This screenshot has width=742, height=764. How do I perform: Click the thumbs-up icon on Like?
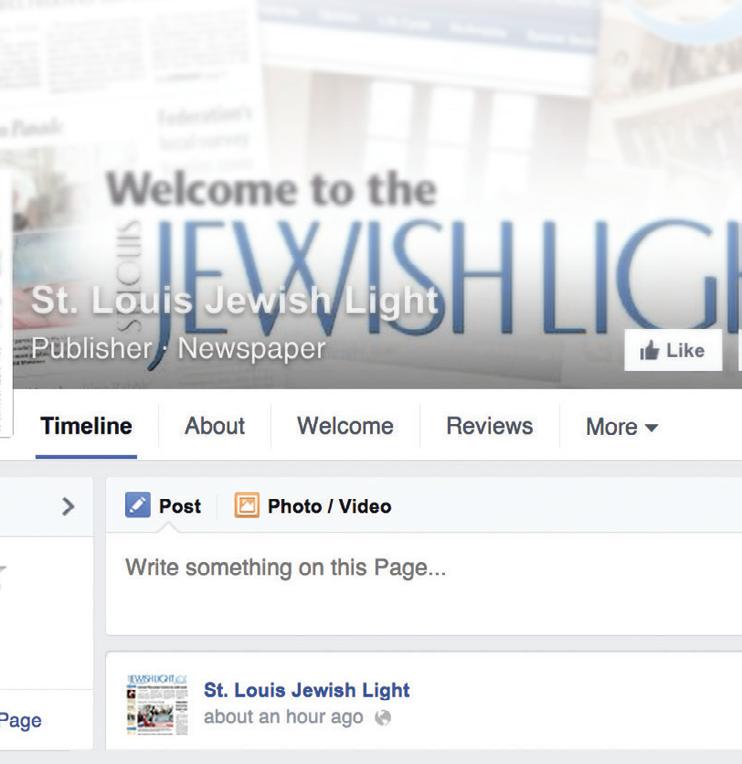coord(649,350)
